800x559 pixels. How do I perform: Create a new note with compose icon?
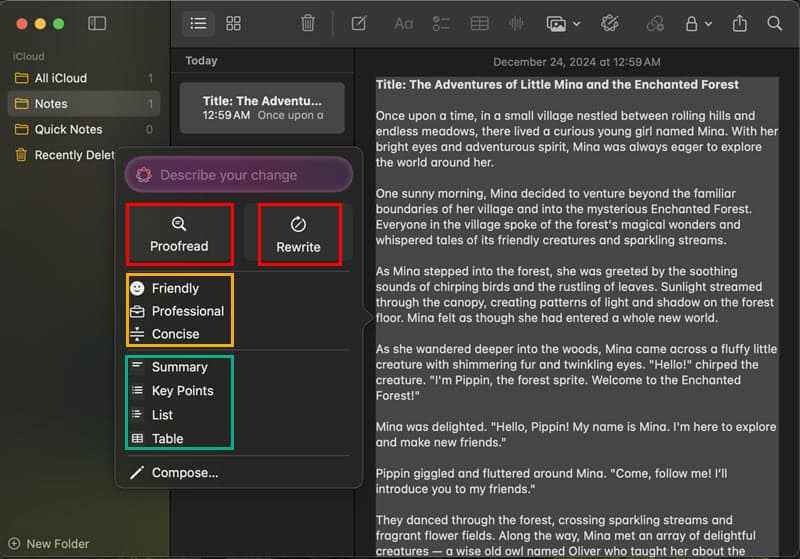point(359,23)
